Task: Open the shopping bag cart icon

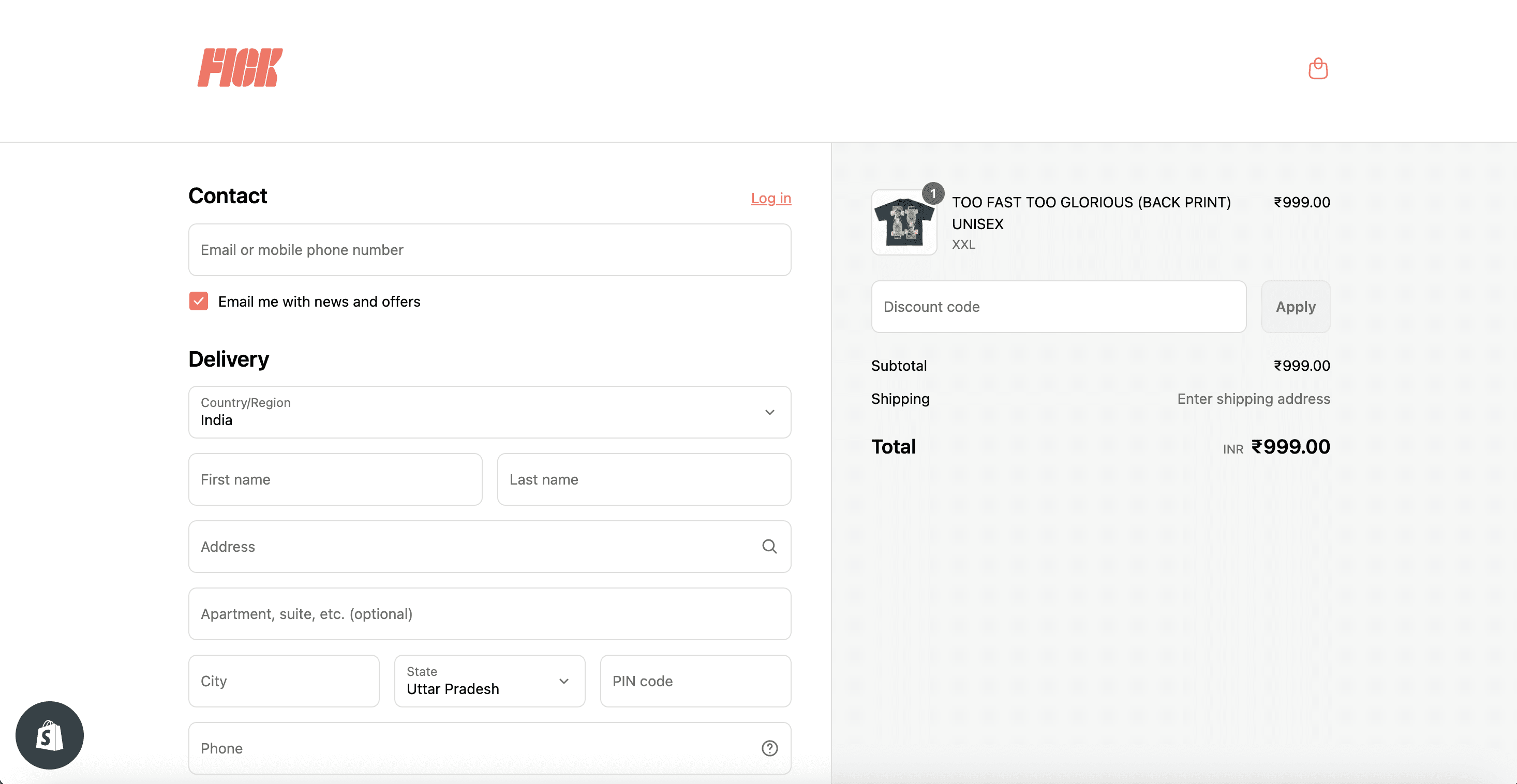Action: (1317, 69)
